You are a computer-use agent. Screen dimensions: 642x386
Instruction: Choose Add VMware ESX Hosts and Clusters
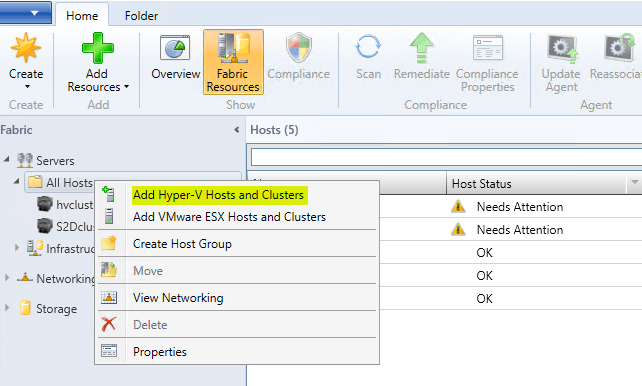(x=229, y=217)
